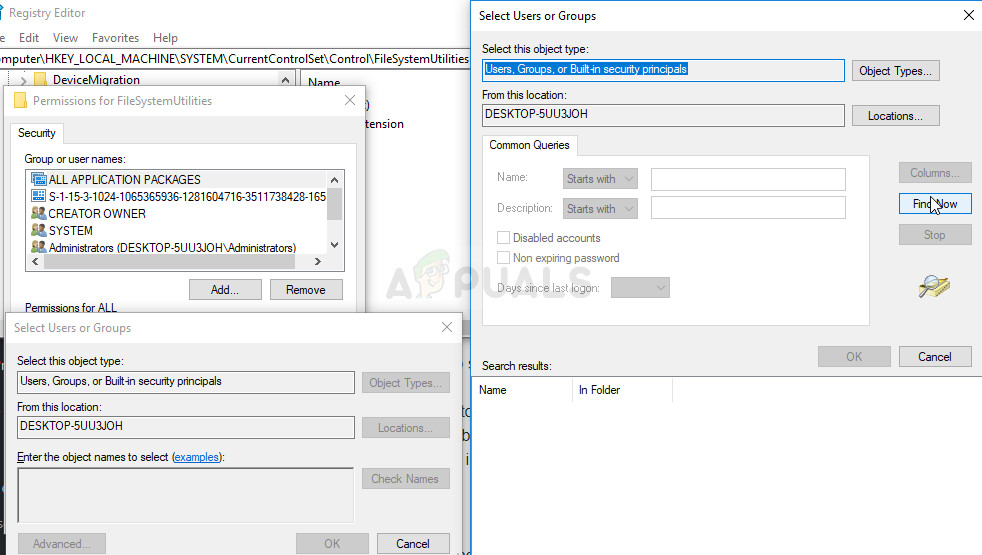
Task: Open the View menu in Registry Editor
Action: click(x=65, y=38)
